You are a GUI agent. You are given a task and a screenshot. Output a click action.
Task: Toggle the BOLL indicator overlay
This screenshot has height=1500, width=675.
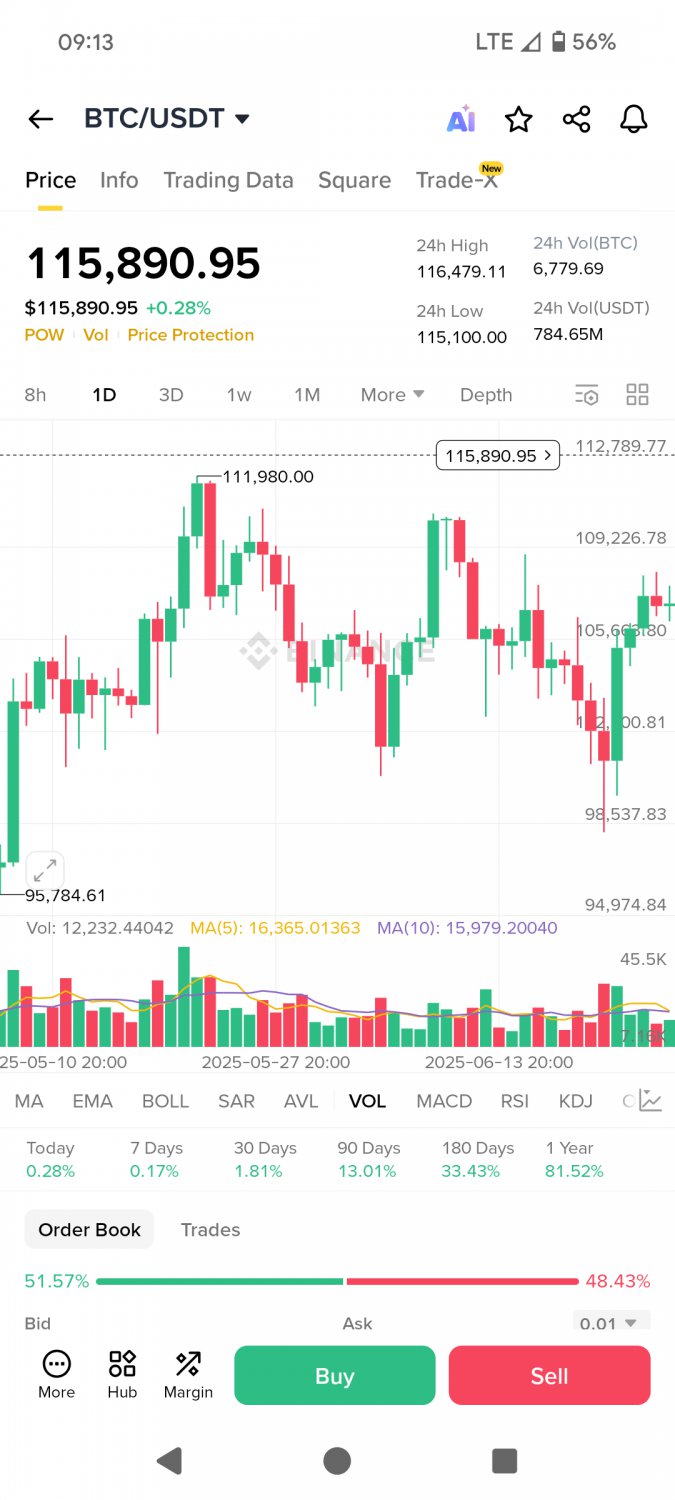[165, 1100]
